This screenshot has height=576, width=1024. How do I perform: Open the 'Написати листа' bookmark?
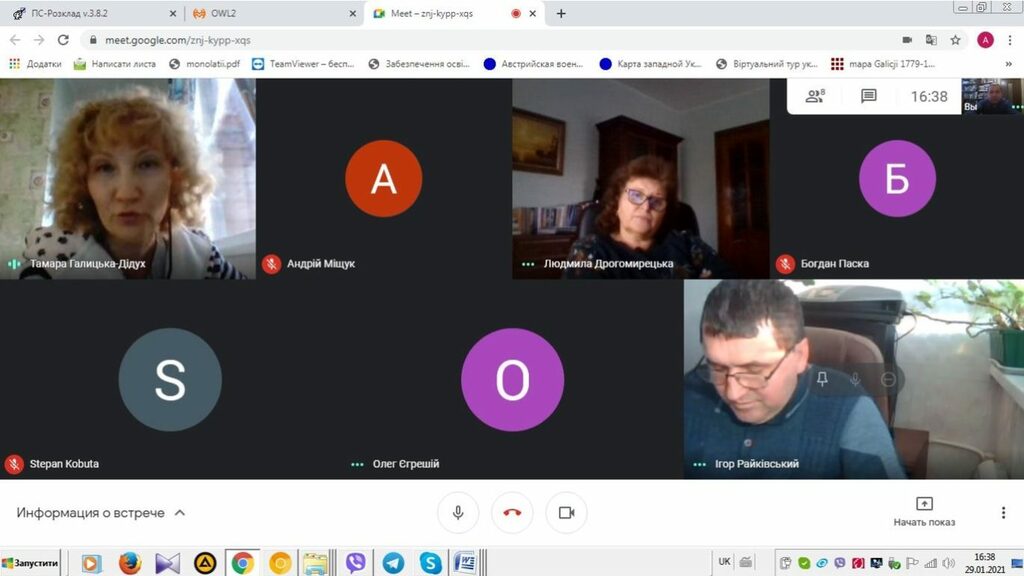[115, 64]
